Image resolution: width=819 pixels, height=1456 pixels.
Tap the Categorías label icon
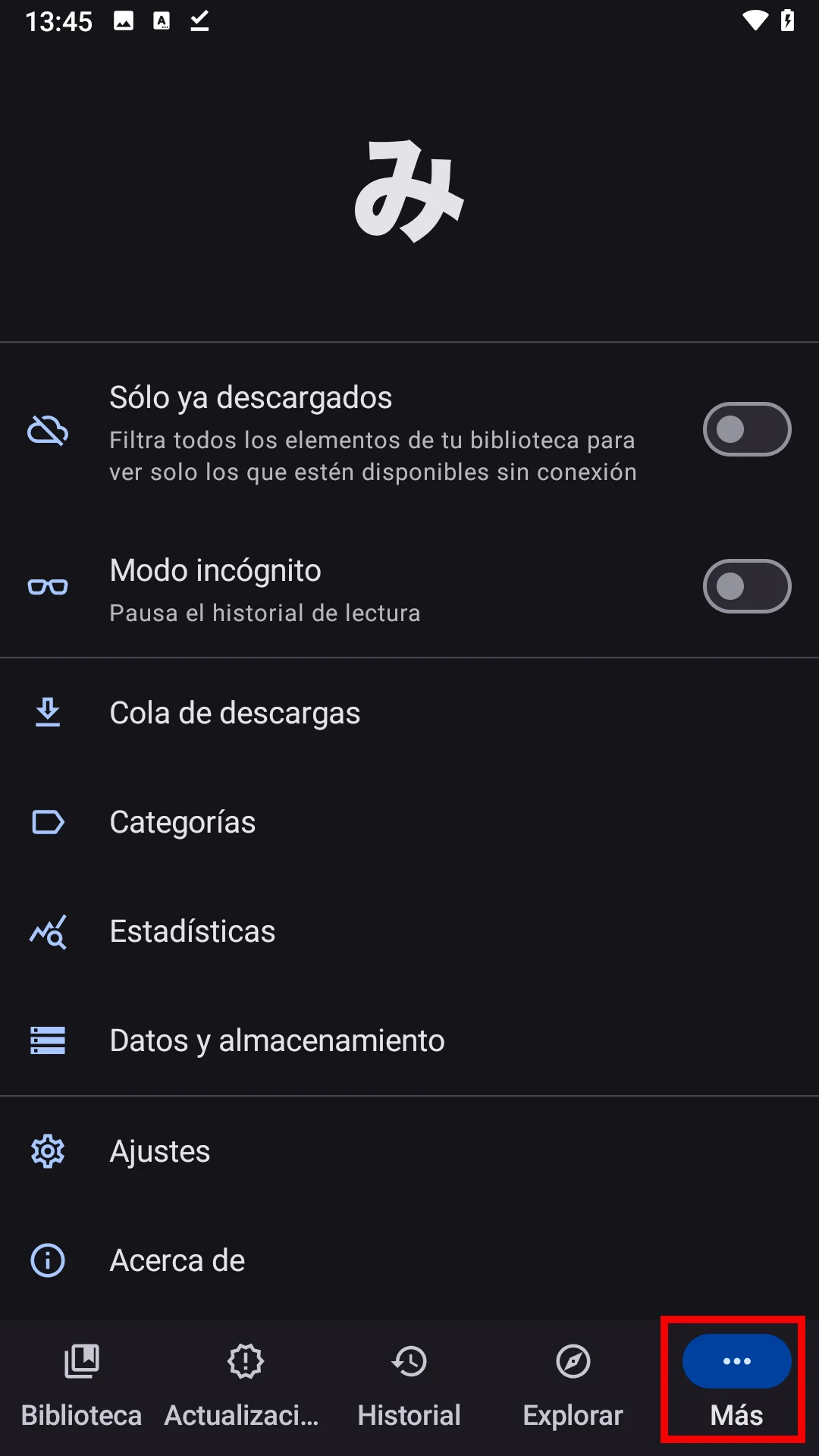click(48, 822)
